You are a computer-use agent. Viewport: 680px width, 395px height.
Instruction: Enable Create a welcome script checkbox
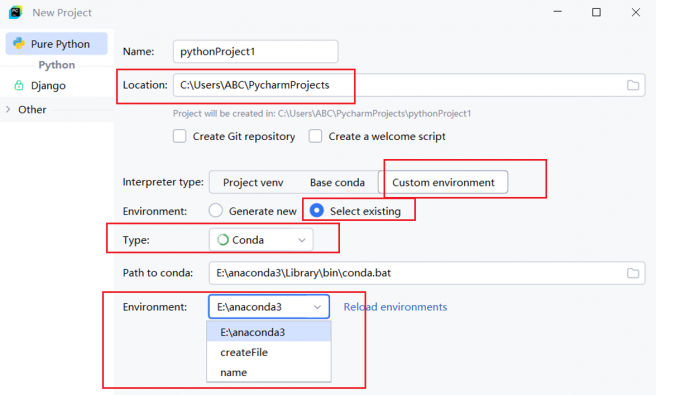[315, 136]
